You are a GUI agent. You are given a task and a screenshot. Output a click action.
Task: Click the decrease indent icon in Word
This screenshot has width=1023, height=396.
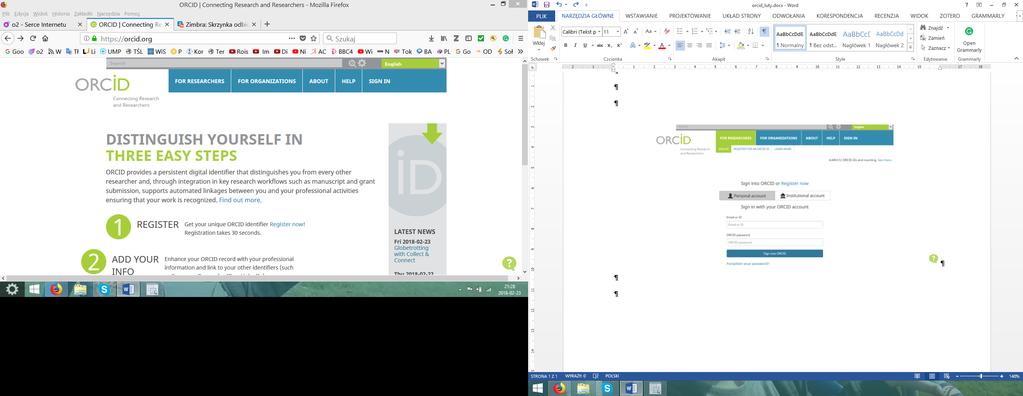(x=727, y=31)
